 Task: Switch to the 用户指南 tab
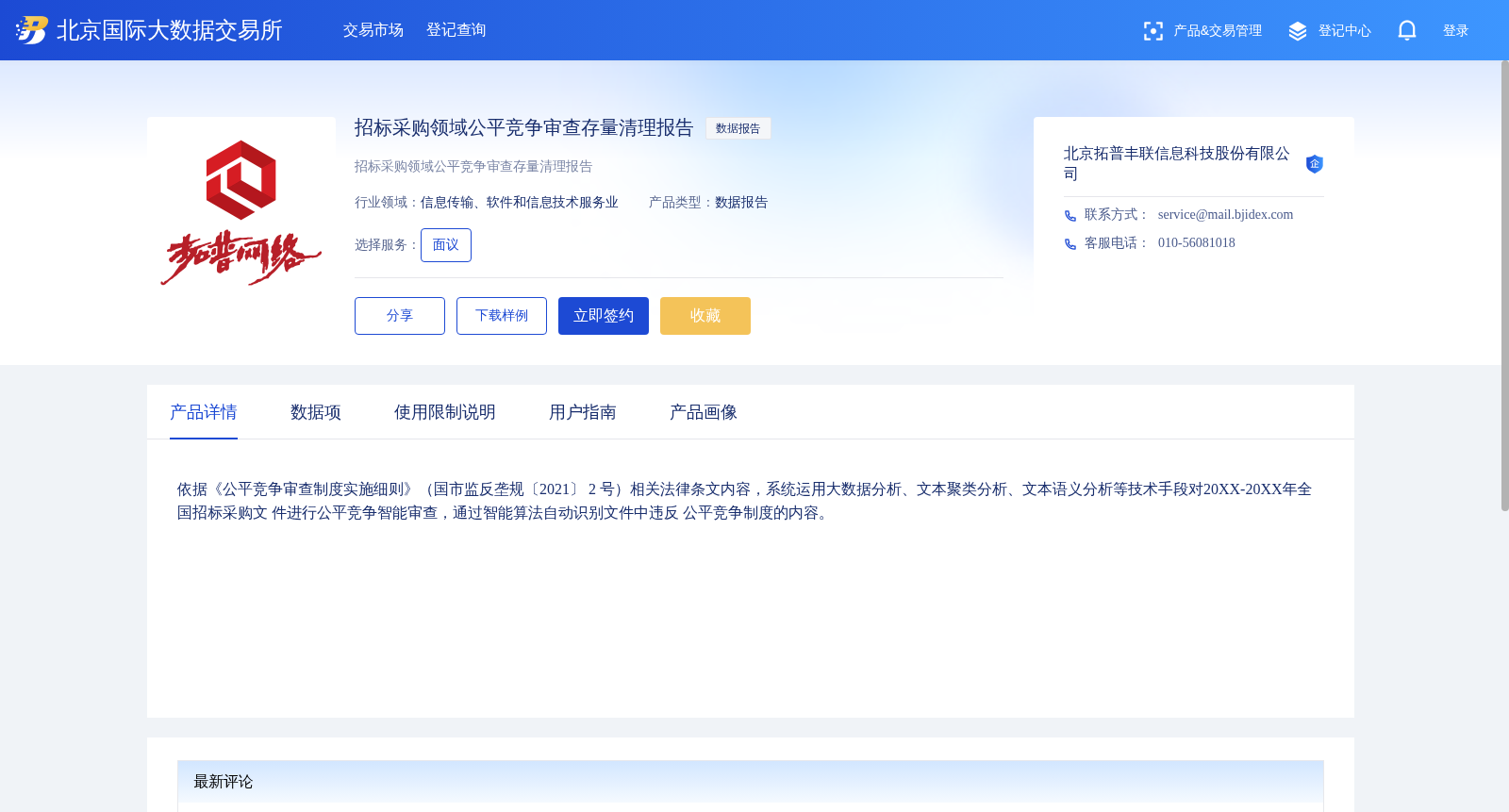(583, 412)
